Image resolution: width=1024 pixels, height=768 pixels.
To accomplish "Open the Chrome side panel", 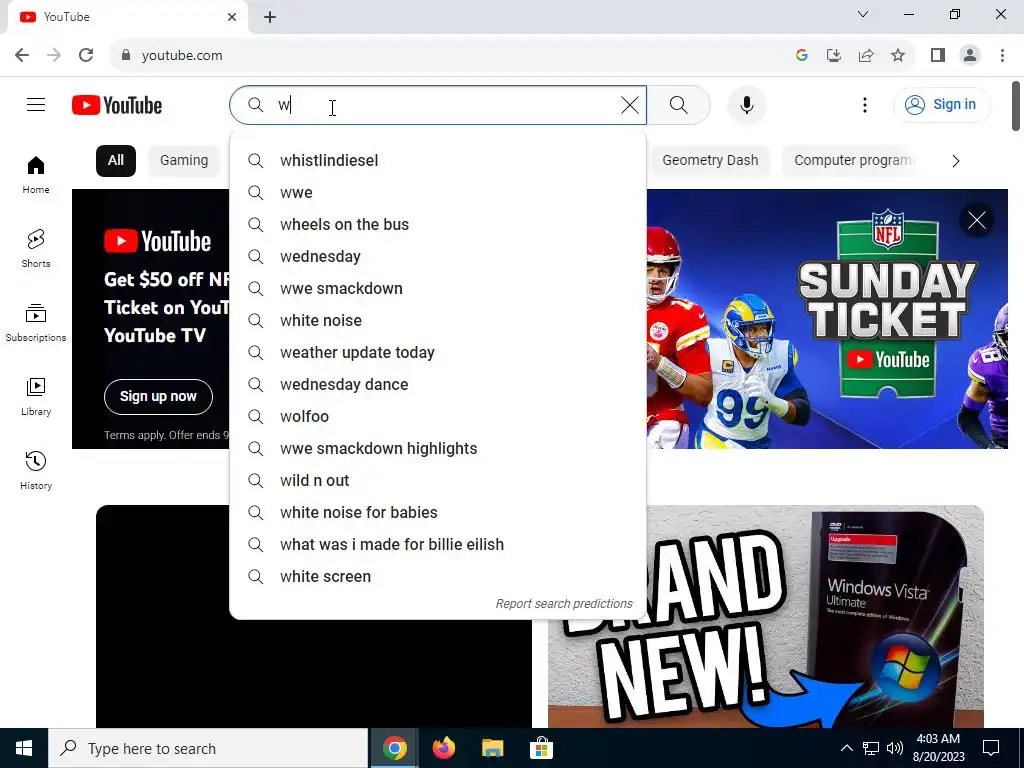I will point(938,56).
